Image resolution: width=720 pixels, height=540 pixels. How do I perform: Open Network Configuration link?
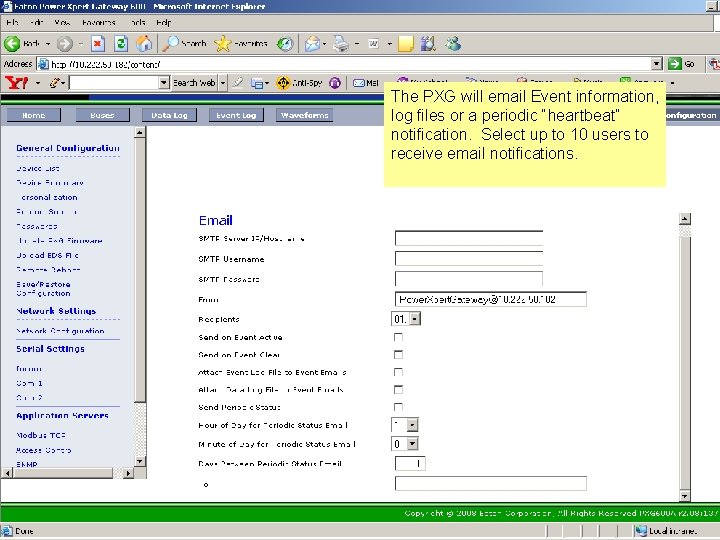click(60, 331)
